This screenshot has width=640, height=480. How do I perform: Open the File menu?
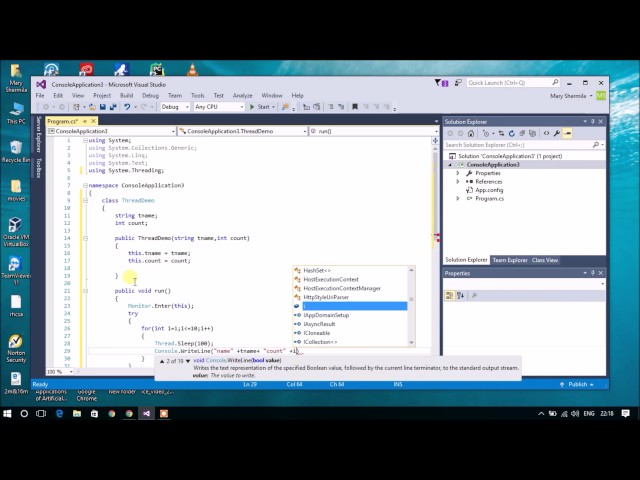point(40,96)
